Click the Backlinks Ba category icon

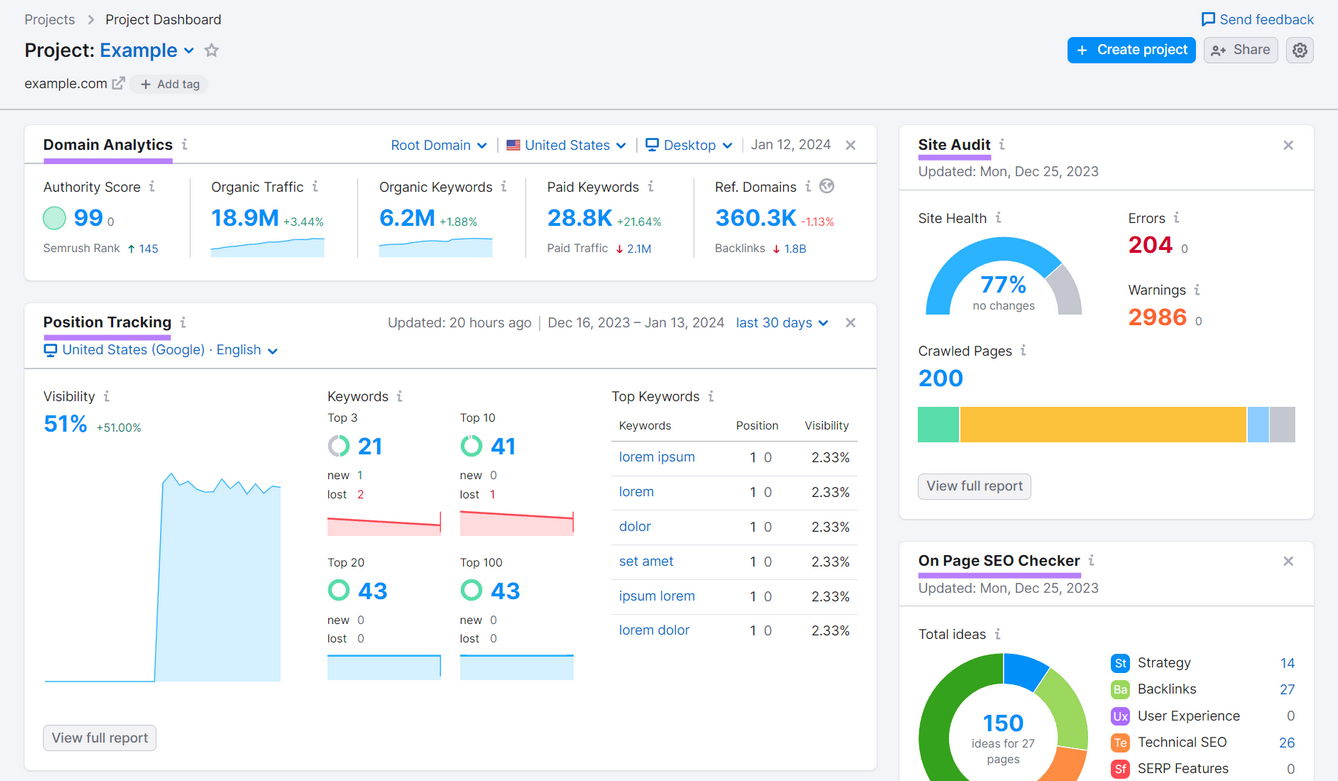tap(1120, 689)
